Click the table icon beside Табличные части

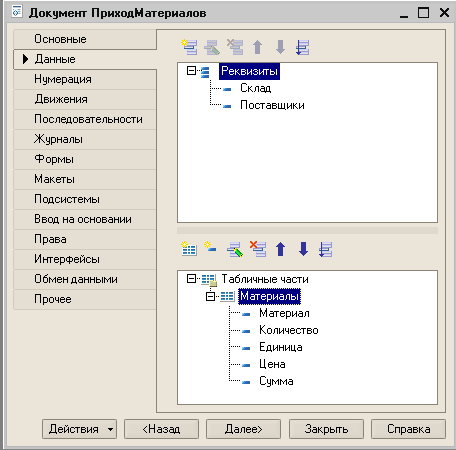pyautogui.click(x=209, y=279)
